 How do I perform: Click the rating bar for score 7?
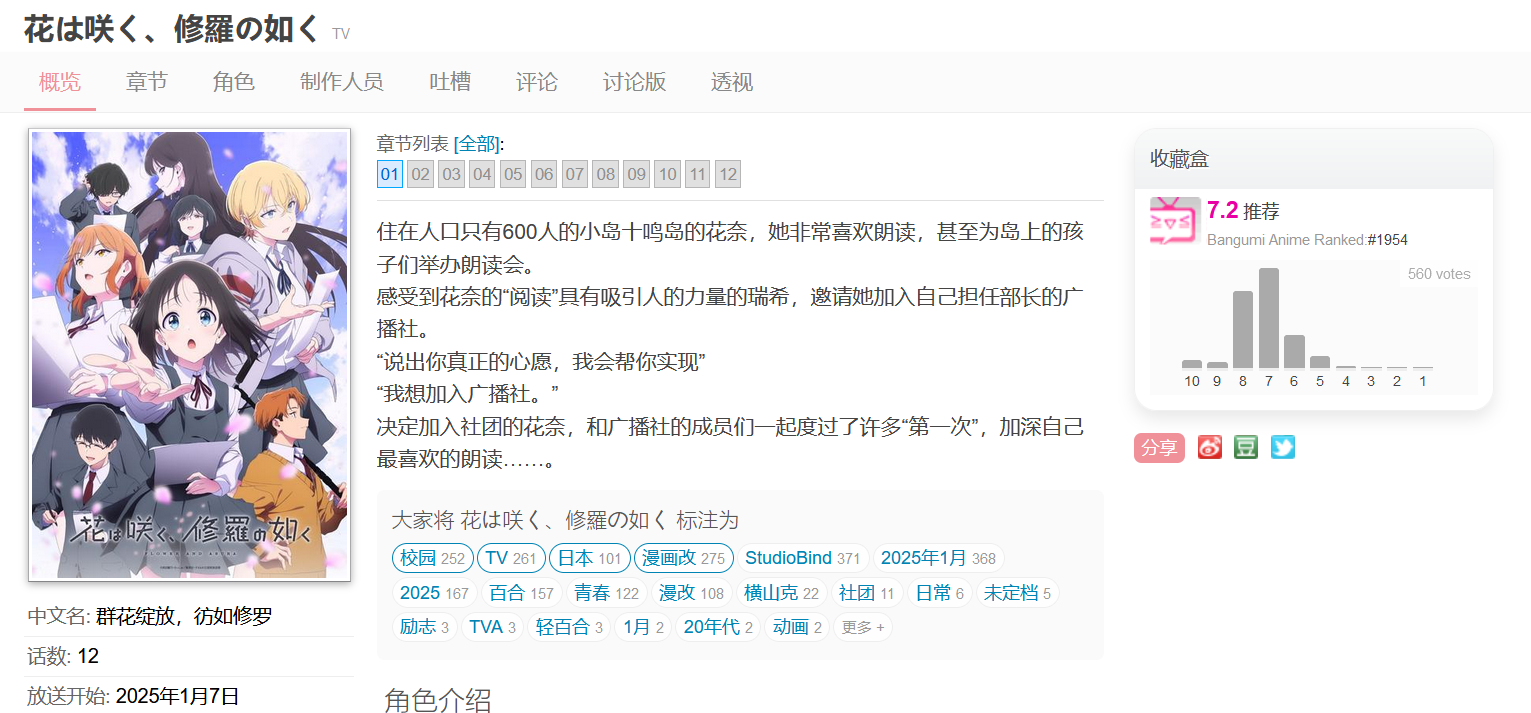coord(1269,318)
